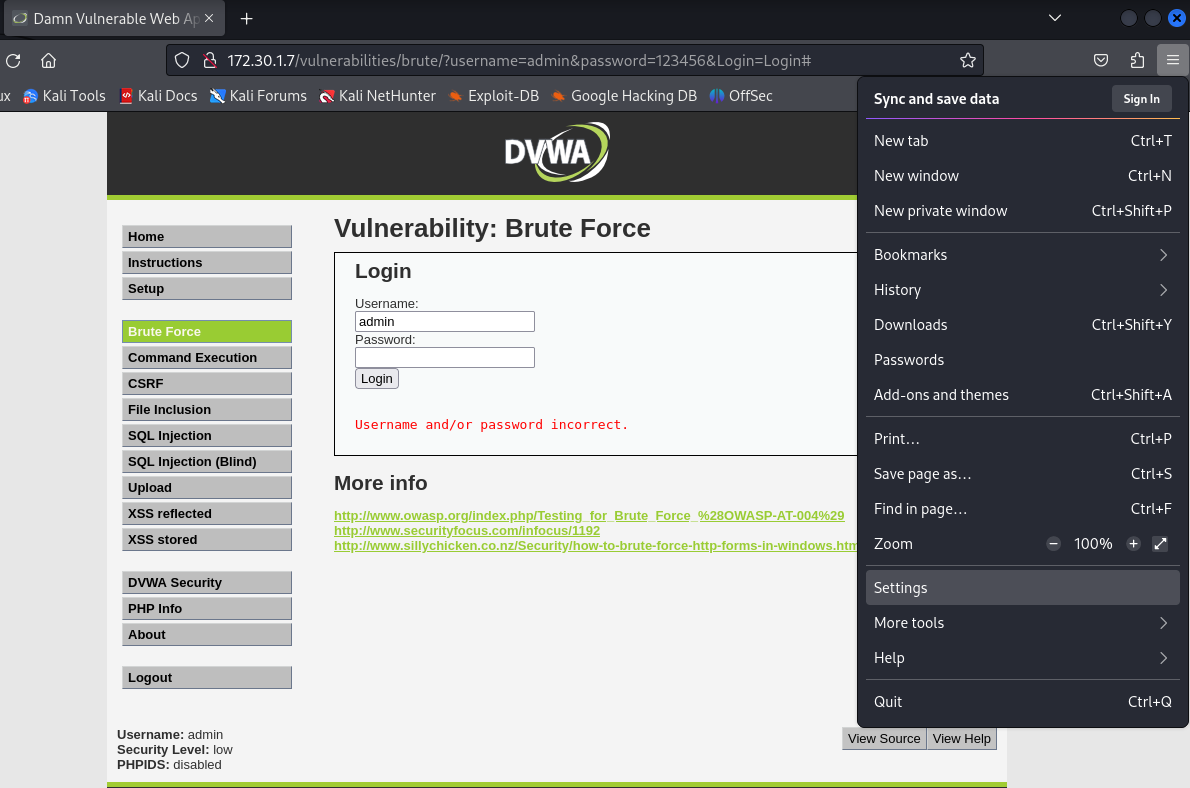Select Quit in the menu
Screen dimensions: 1190x788
click(1022, 701)
